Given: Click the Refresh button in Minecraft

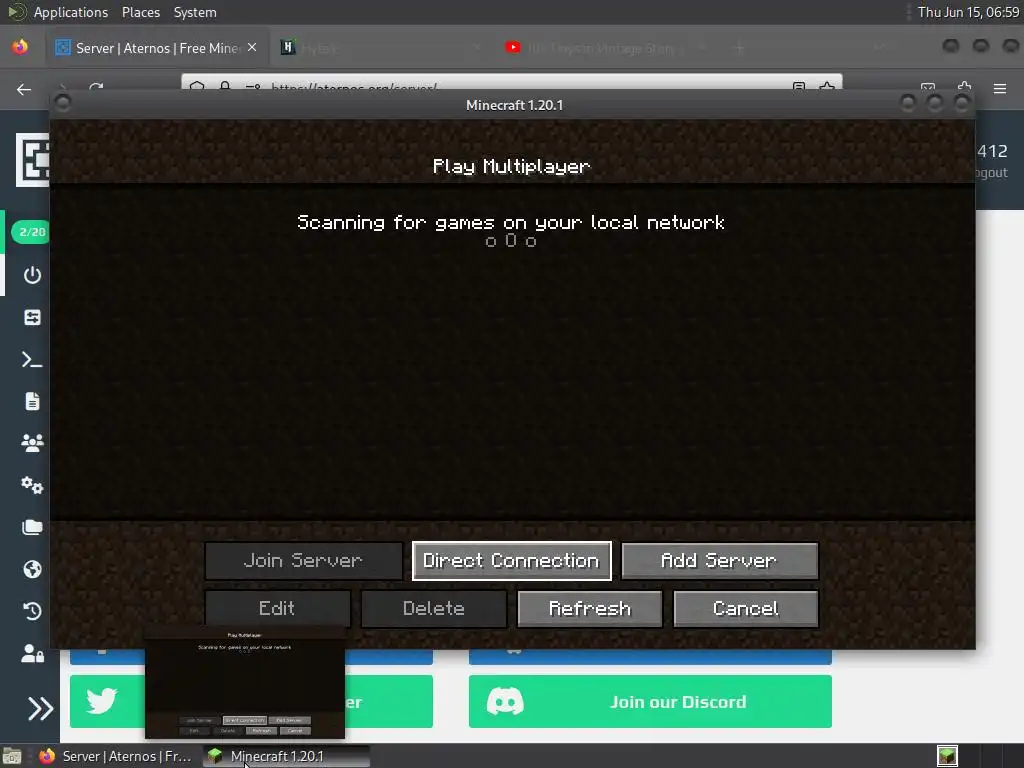Looking at the screenshot, I should [x=590, y=609].
